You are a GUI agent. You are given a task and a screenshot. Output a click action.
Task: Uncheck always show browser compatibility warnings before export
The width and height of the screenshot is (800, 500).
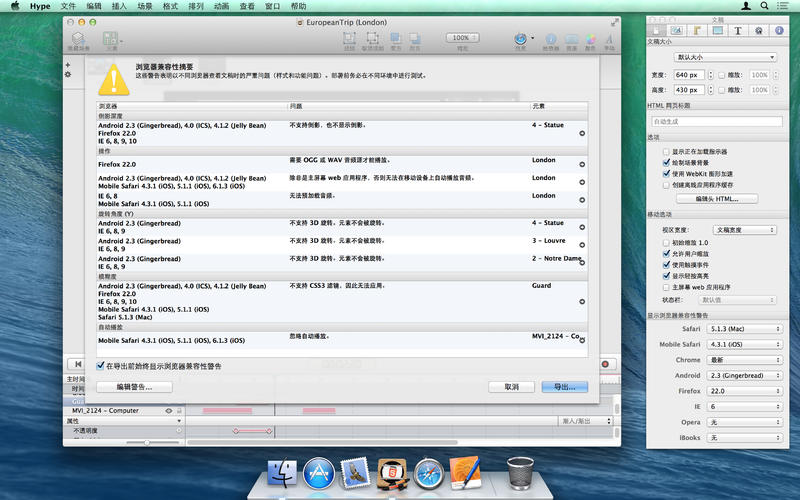pyautogui.click(x=101, y=366)
